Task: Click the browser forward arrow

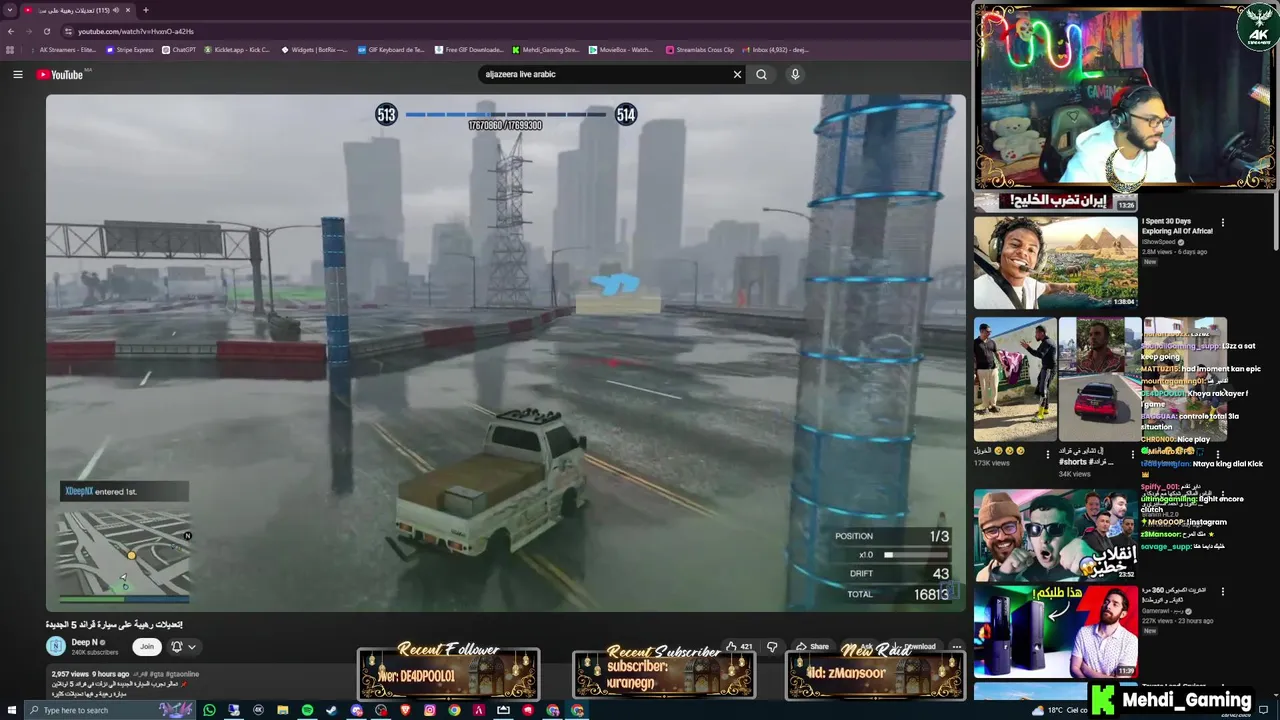Action: [x=28, y=31]
